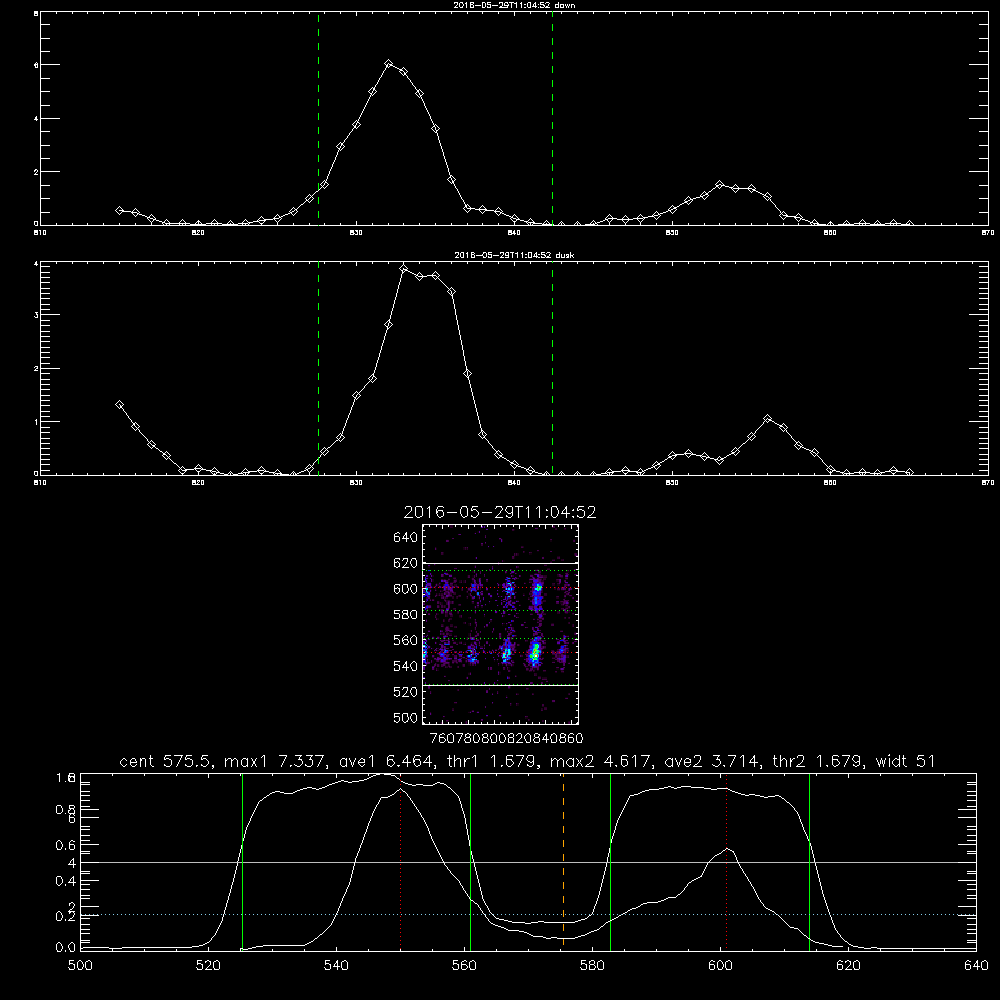The height and width of the screenshot is (1000, 1000).
Task: Select the right green dashed line in dawn plot
Action: click(x=552, y=119)
